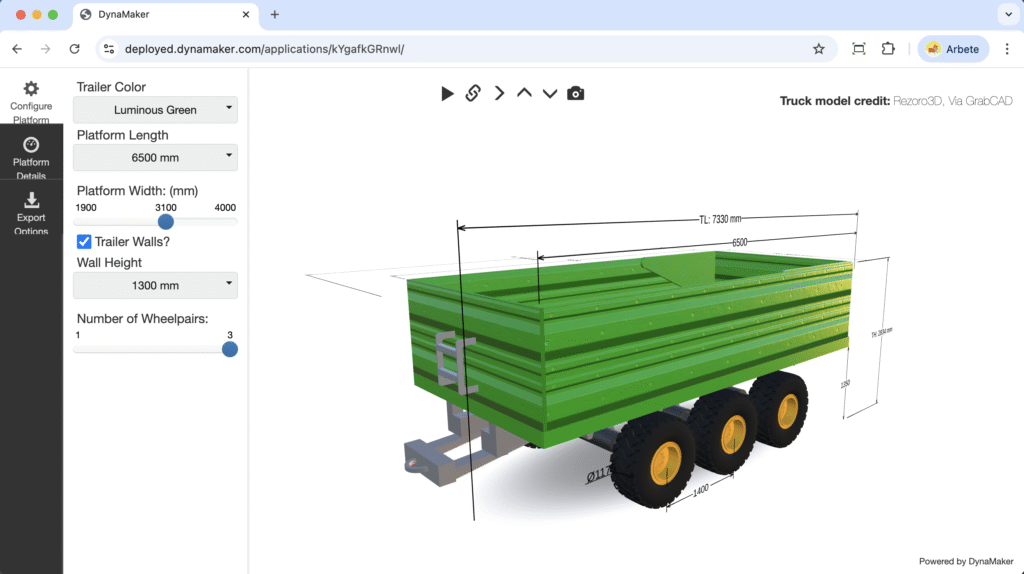The height and width of the screenshot is (574, 1024).
Task: Open the Arbete profile button
Action: 953,49
